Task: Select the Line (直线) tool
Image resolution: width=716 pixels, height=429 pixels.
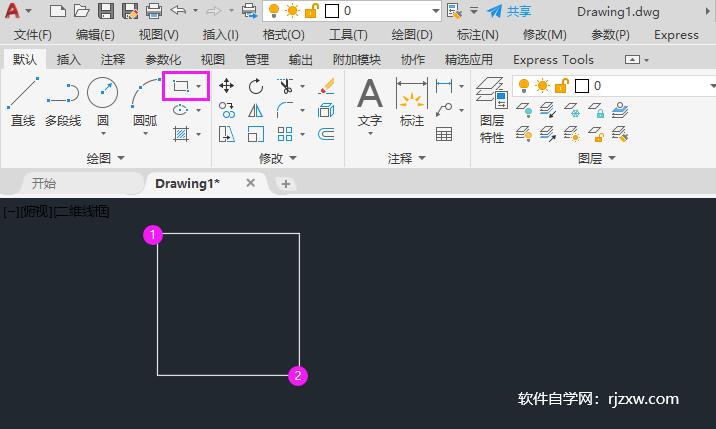Action: (x=23, y=101)
